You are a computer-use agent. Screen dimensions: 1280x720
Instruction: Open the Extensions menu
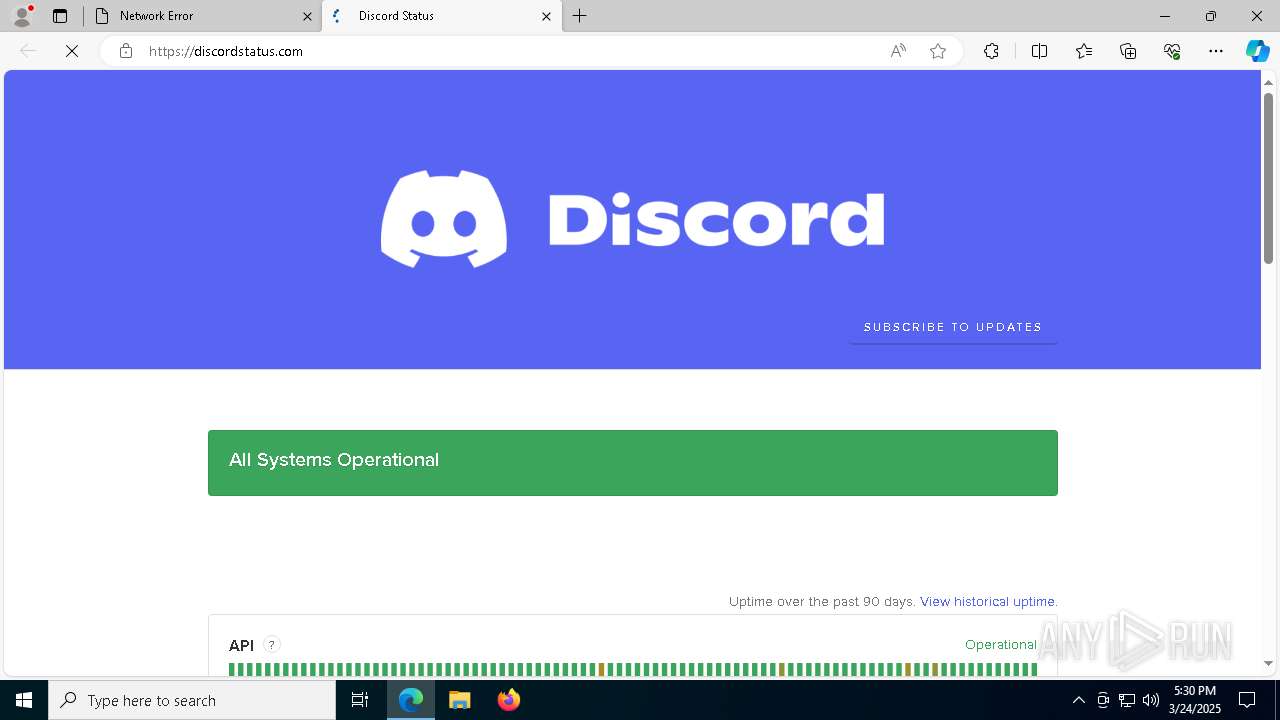point(991,51)
